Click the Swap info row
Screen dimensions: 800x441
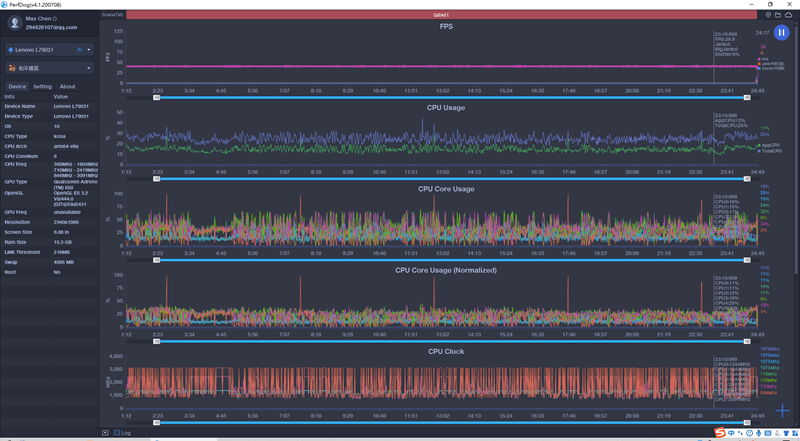click(x=49, y=262)
